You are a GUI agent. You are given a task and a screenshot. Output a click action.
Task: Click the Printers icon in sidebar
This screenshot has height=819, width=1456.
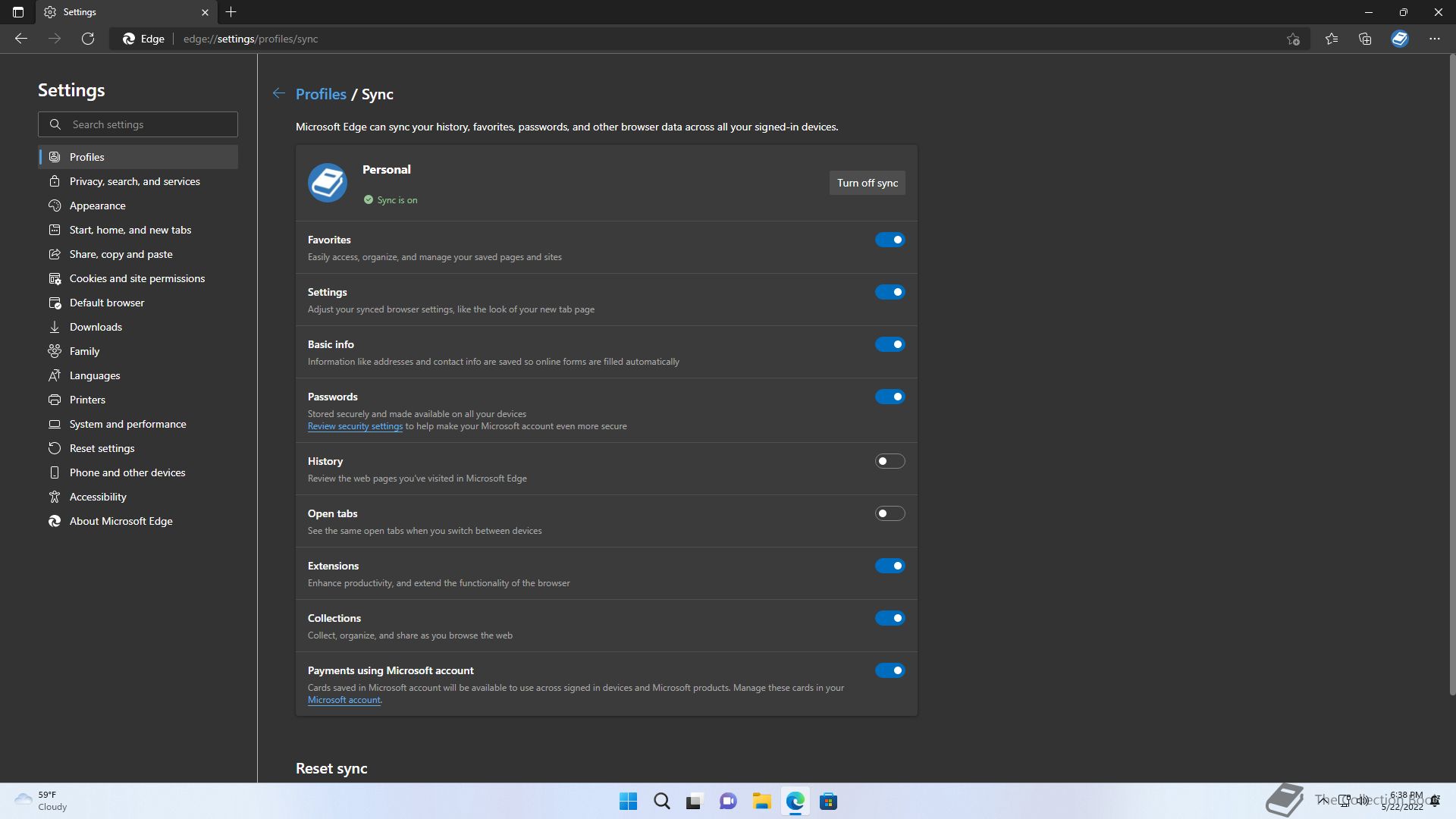pos(55,400)
